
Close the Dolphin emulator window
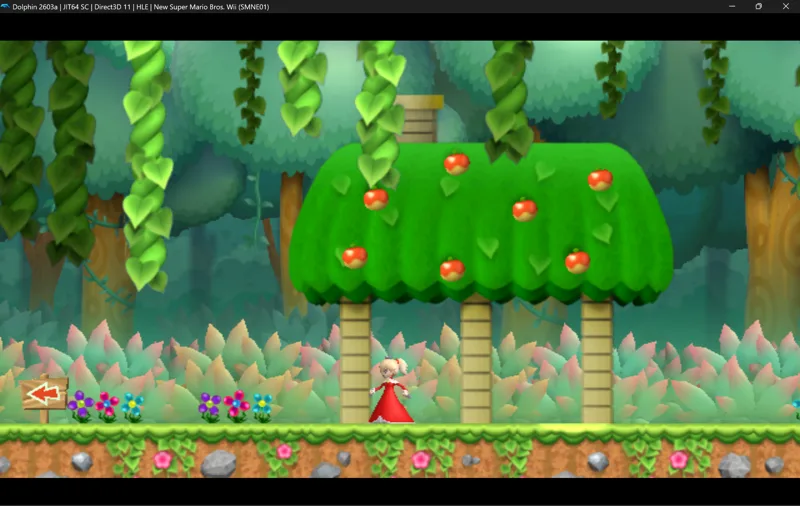(x=786, y=7)
